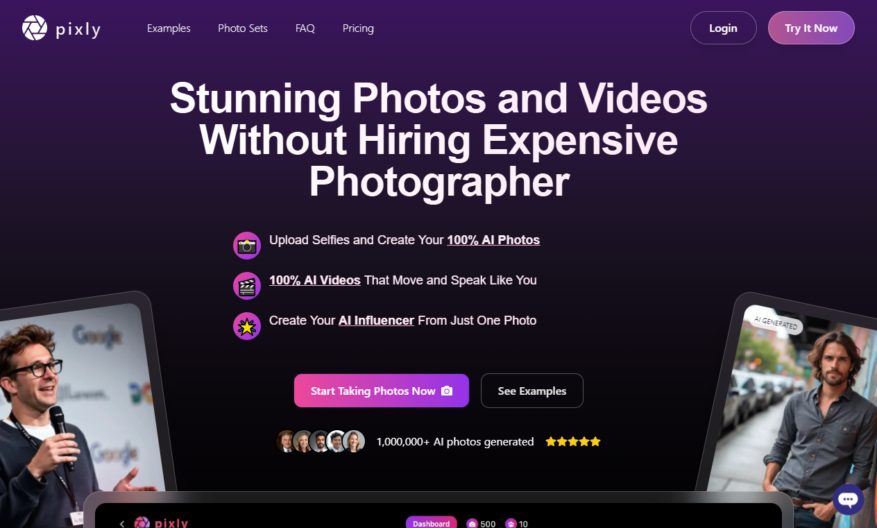Go to the FAQ section
This screenshot has width=877, height=528.
click(x=305, y=28)
